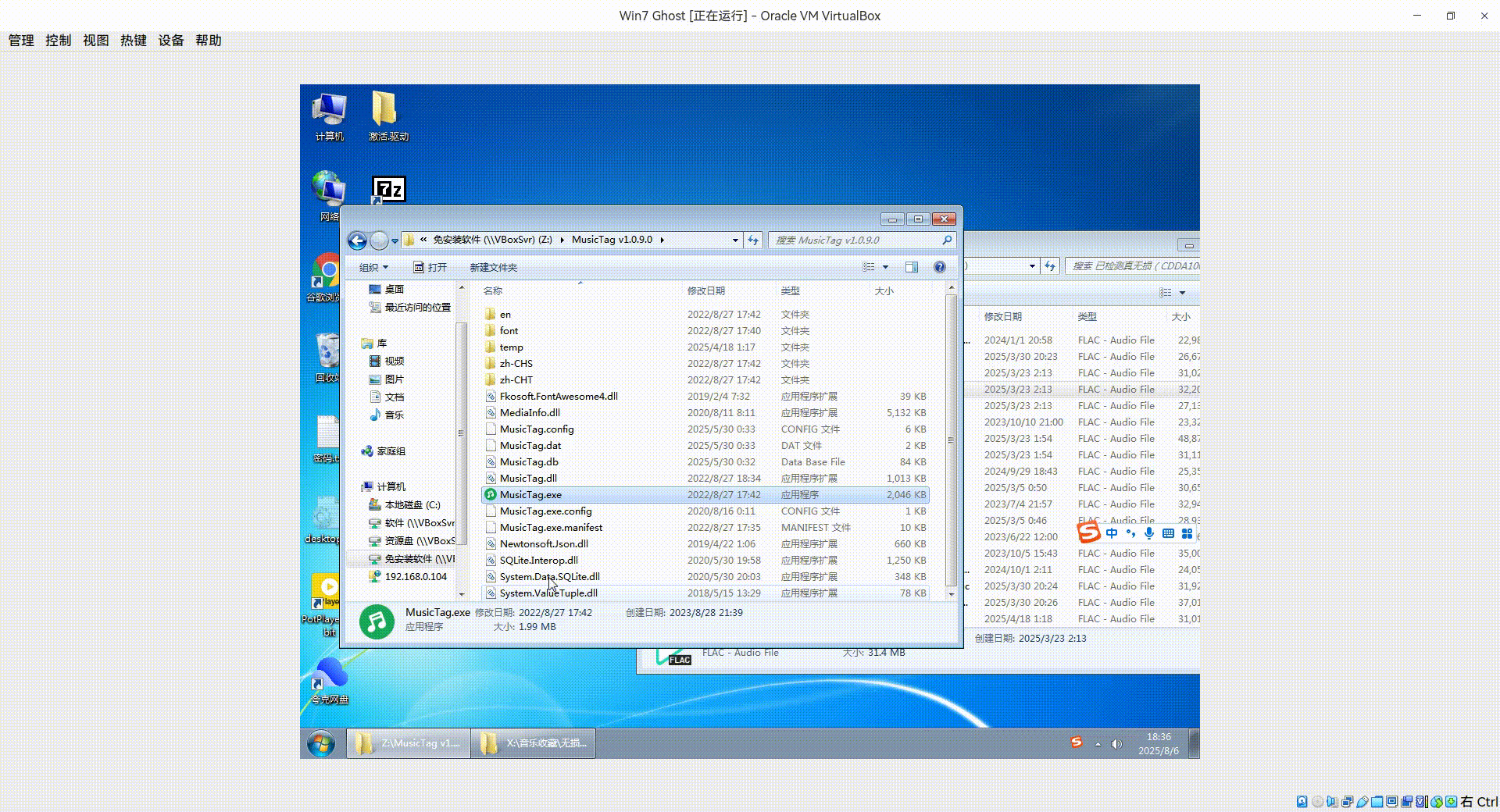Click the 打开 toolbar button
This screenshot has width=1500, height=812.
[430, 267]
